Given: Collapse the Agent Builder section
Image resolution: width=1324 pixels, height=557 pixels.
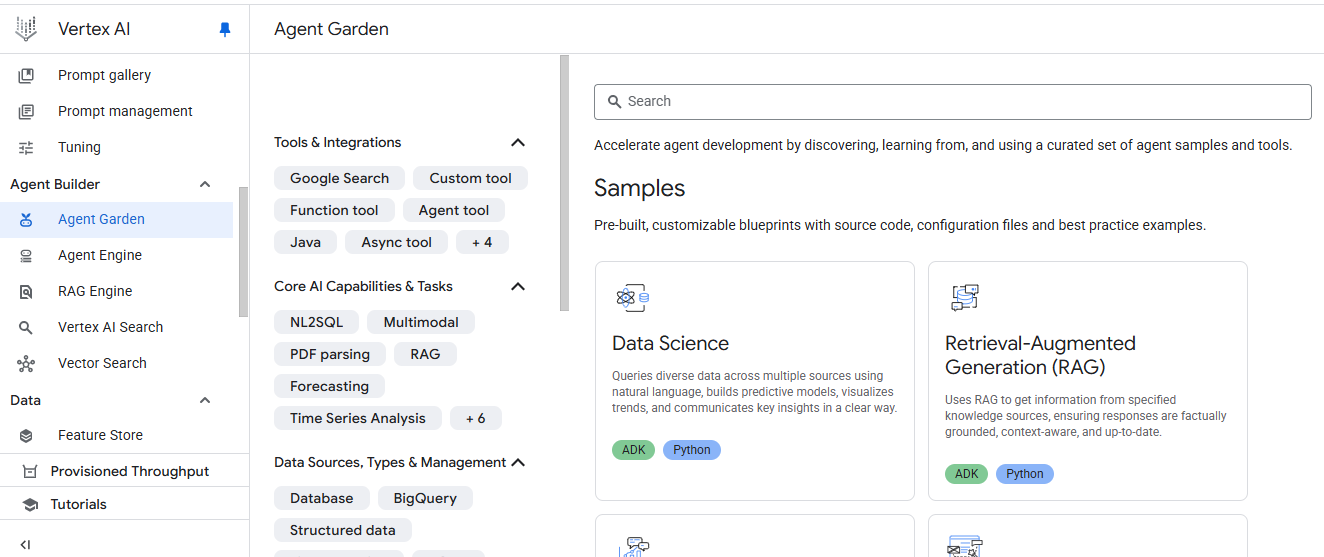Looking at the screenshot, I should tap(205, 184).
